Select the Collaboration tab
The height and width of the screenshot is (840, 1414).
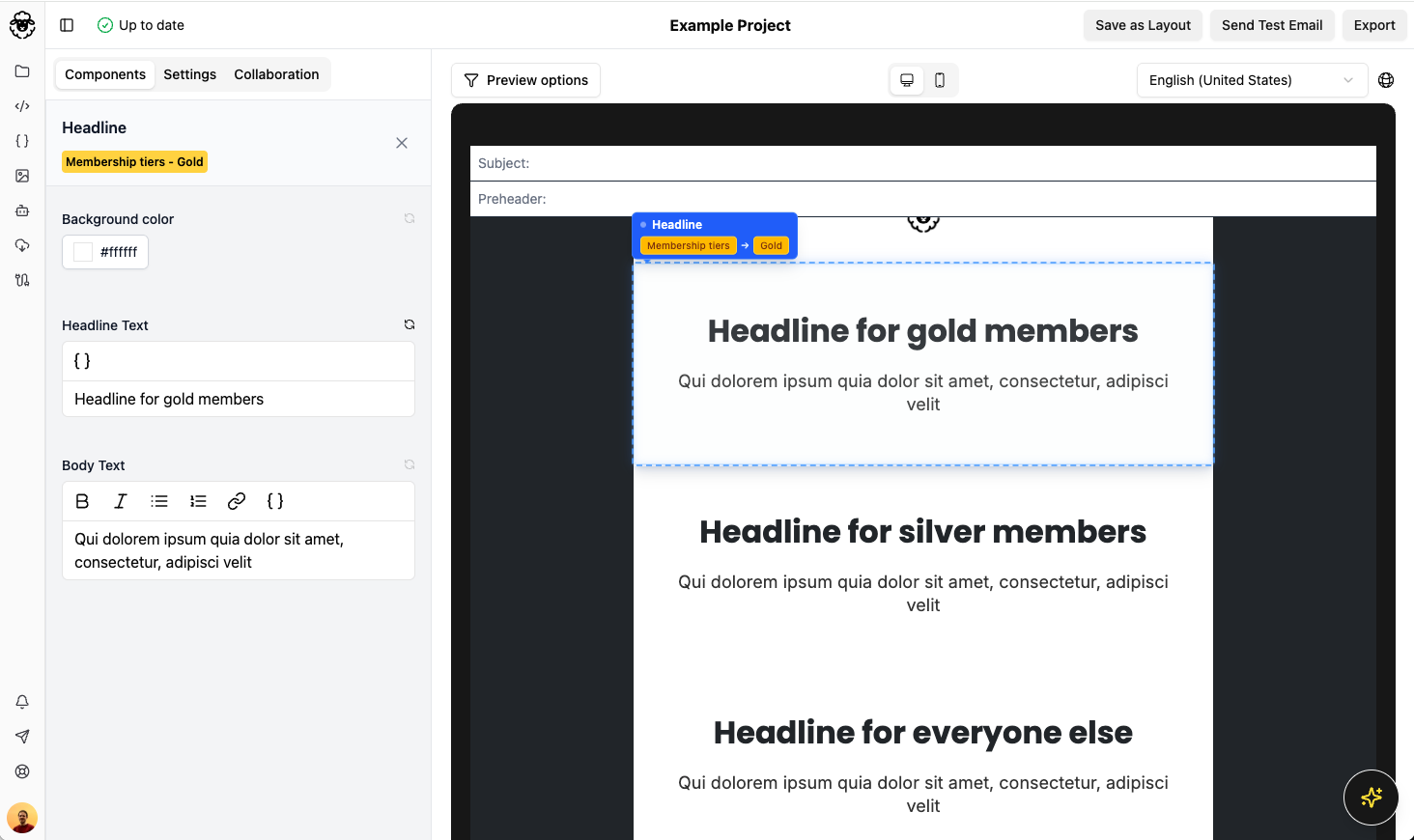click(x=276, y=74)
